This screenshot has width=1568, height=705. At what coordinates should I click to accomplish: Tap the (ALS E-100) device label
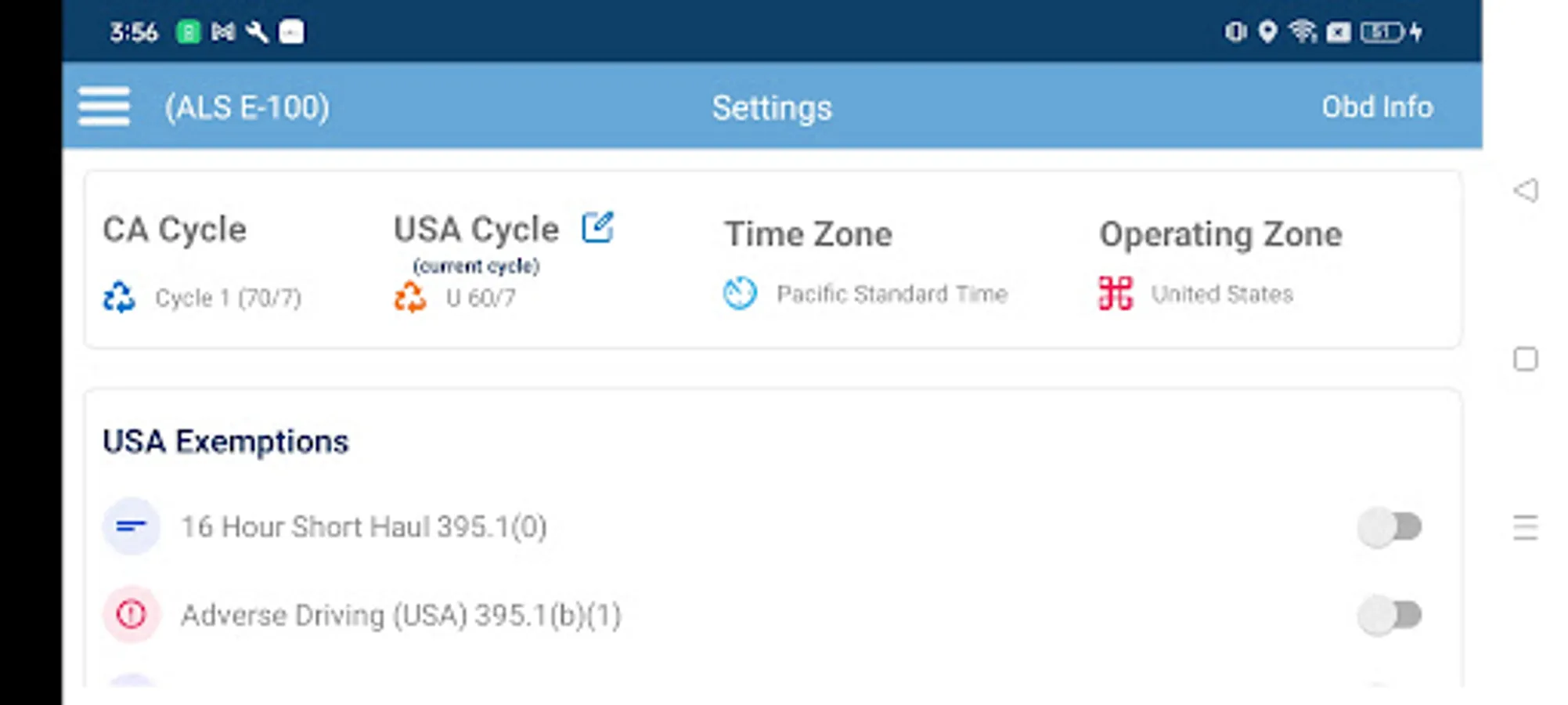coord(247,107)
